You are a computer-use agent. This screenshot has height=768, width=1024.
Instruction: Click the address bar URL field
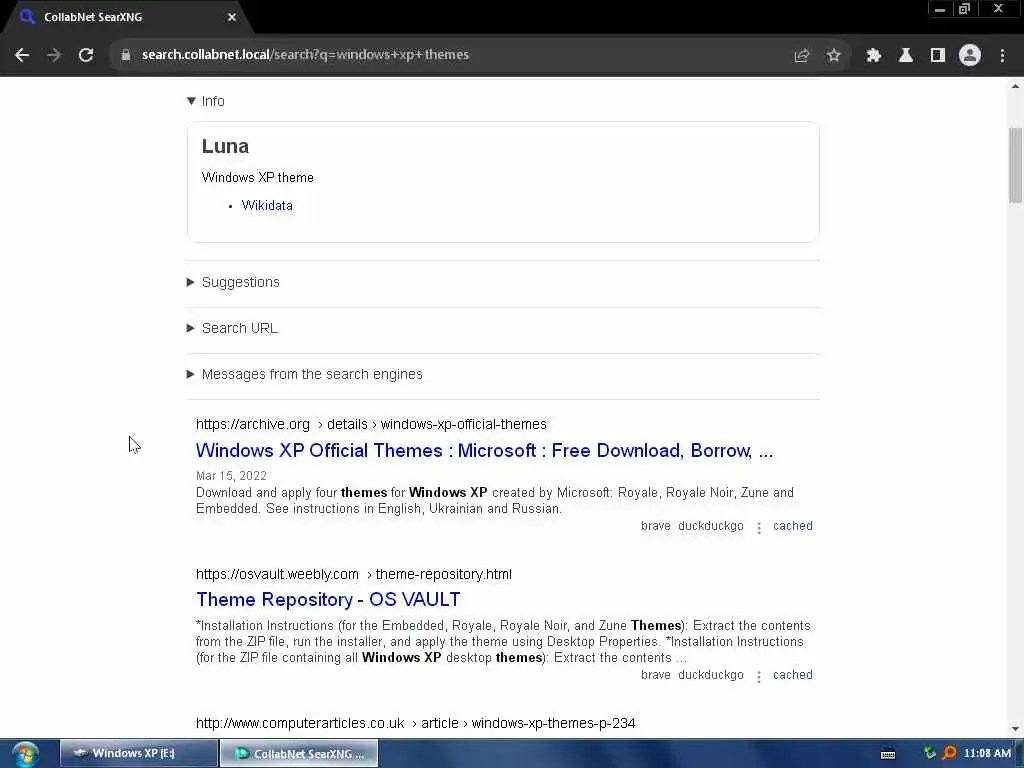coord(457,55)
